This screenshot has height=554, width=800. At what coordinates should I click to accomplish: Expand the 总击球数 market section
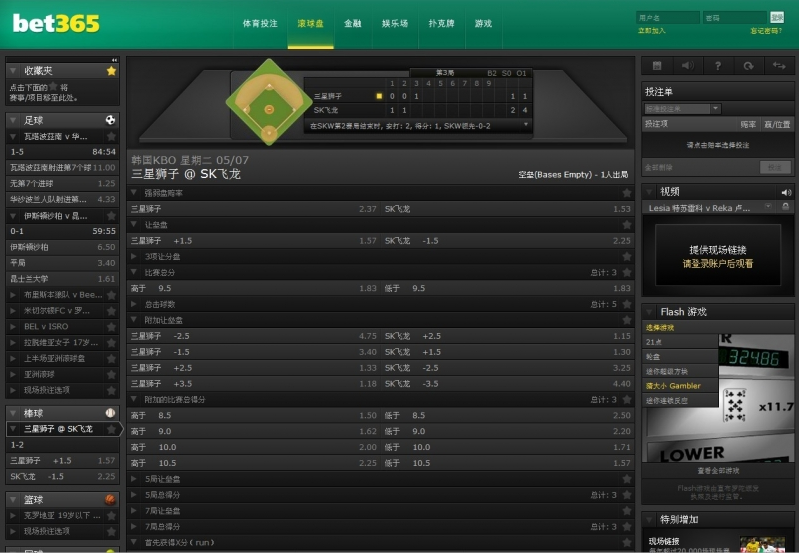tap(134, 304)
